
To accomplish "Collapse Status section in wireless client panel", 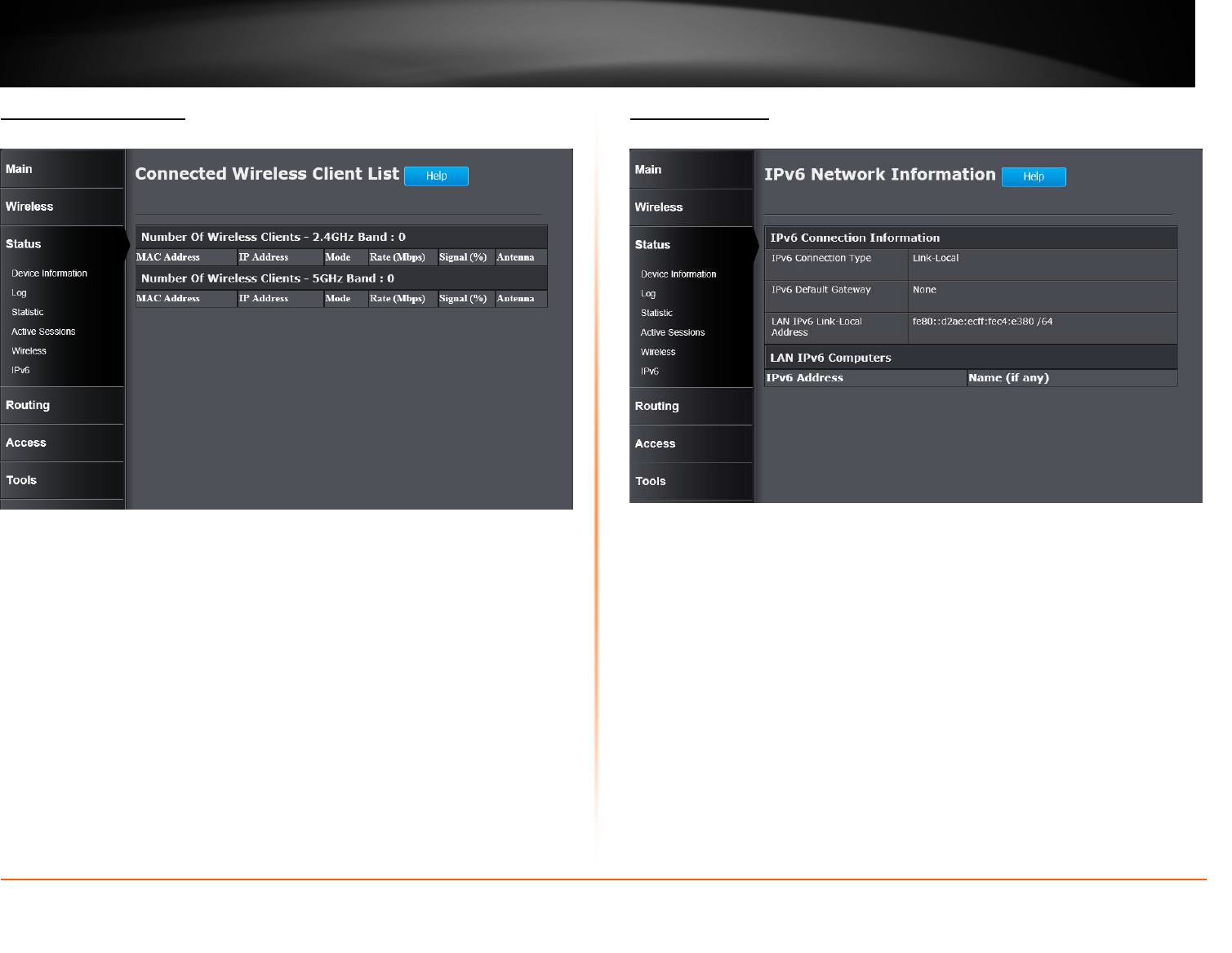I will 62,244.
